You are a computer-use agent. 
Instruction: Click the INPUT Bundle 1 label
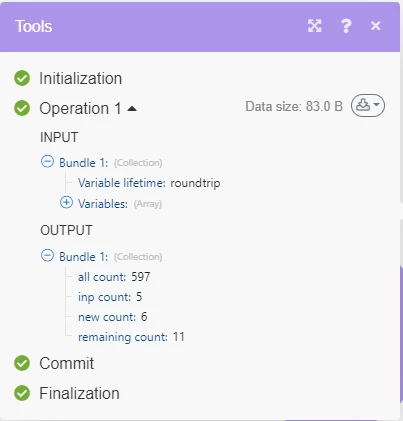pyautogui.click(x=84, y=163)
